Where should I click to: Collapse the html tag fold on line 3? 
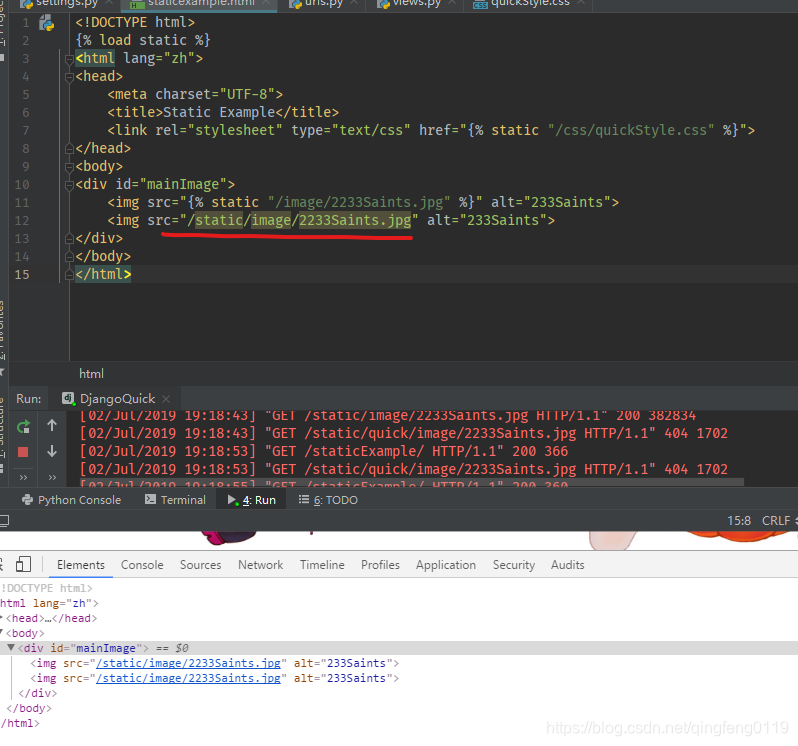(x=70, y=59)
